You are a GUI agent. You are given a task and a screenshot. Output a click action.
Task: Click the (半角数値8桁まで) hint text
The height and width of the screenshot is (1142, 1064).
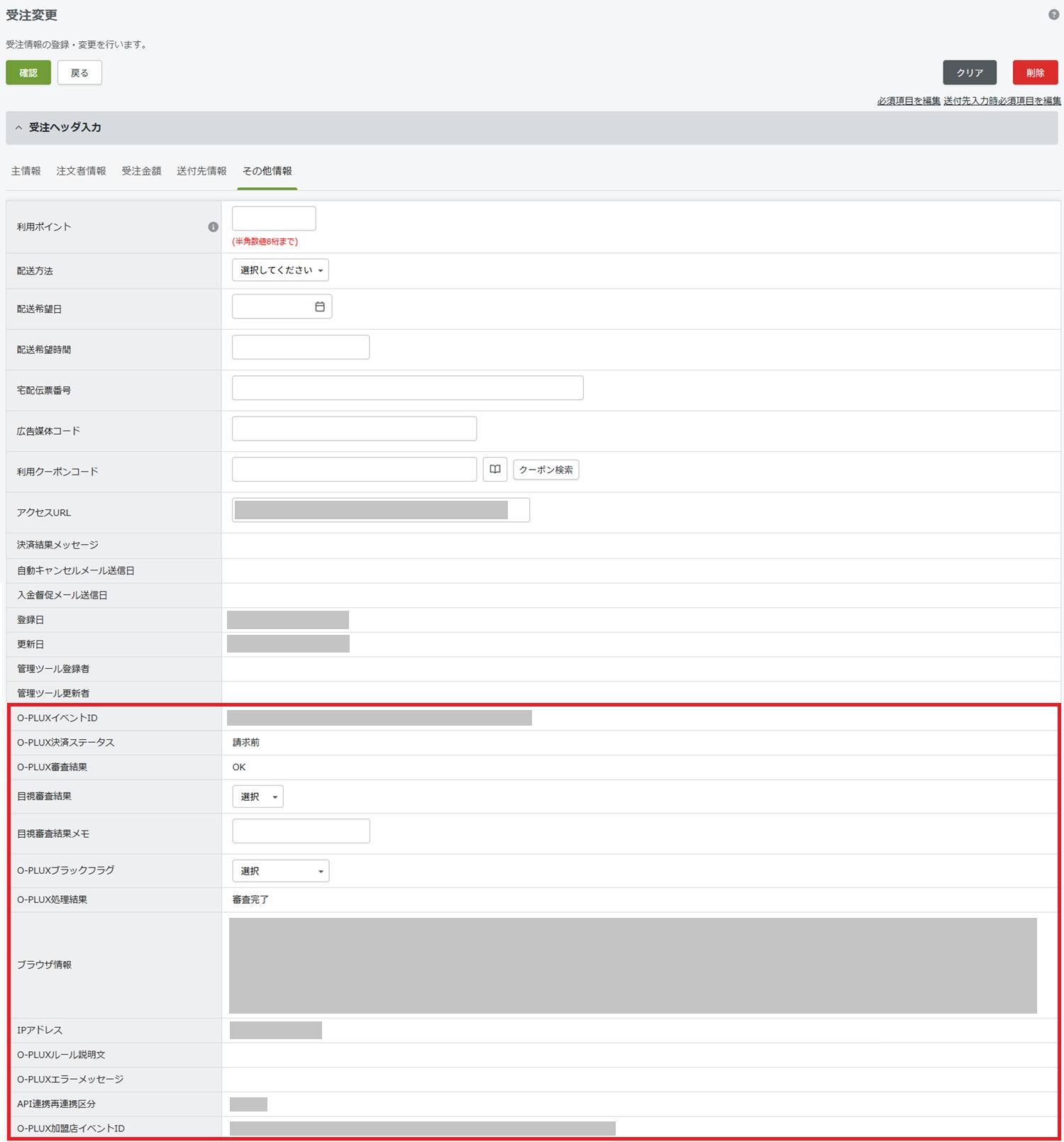pos(265,241)
